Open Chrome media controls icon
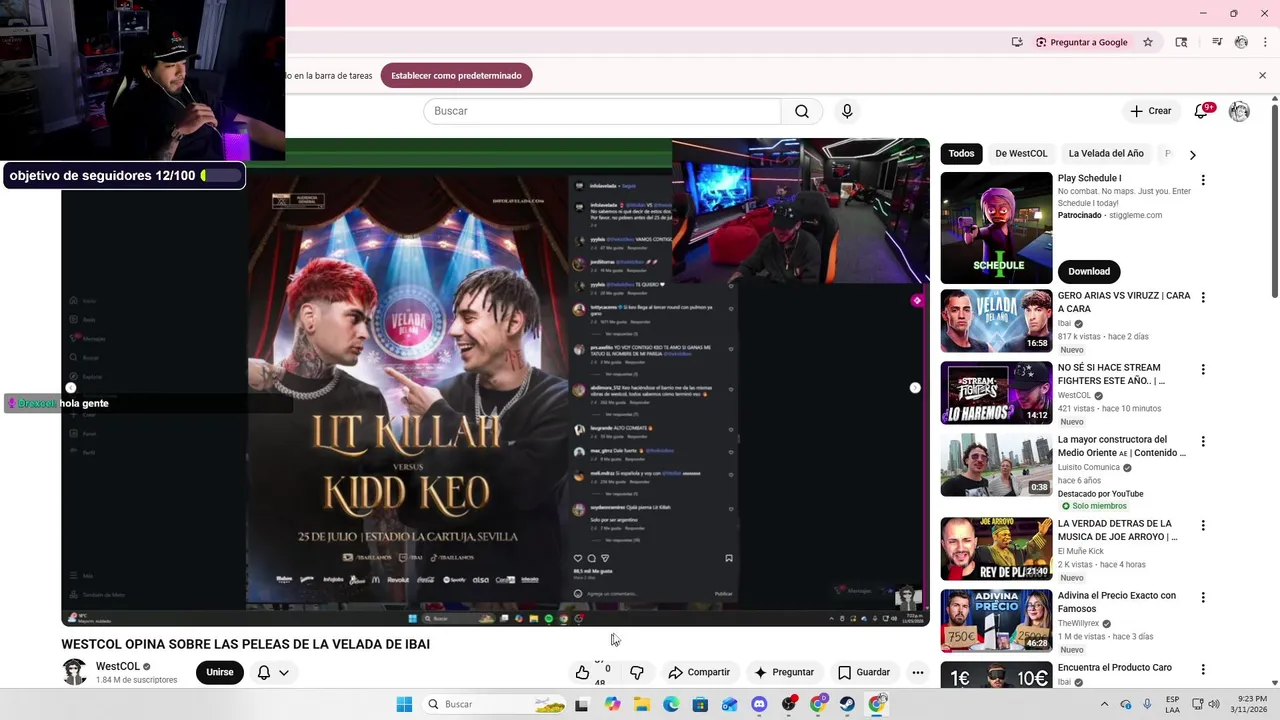The width and height of the screenshot is (1280, 720). [1217, 42]
